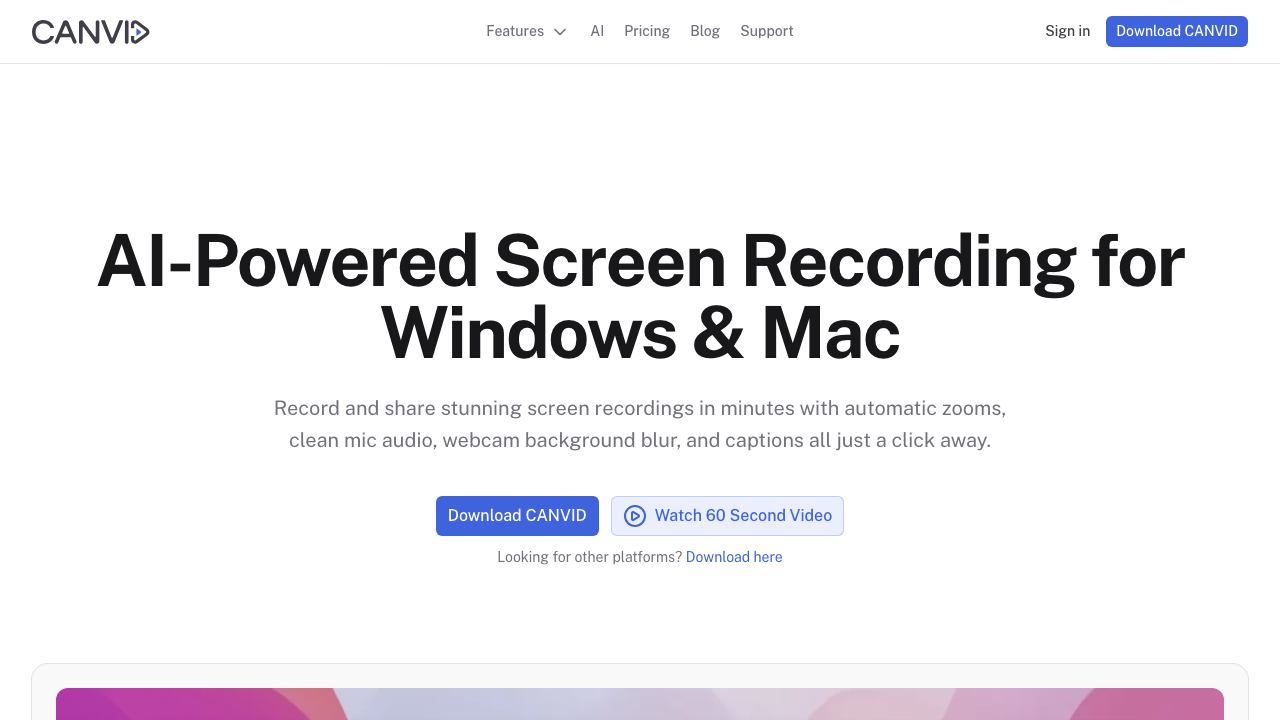Click the CANVID logo
The image size is (1280, 720).
pyautogui.click(x=91, y=32)
